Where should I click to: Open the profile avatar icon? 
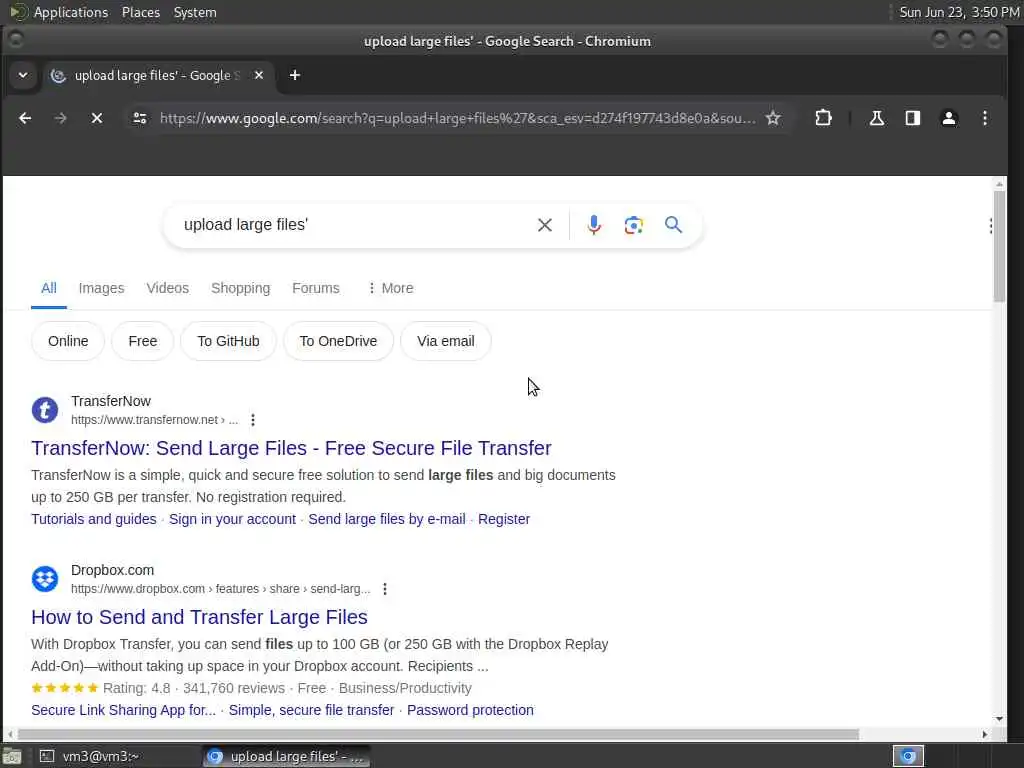[x=948, y=118]
